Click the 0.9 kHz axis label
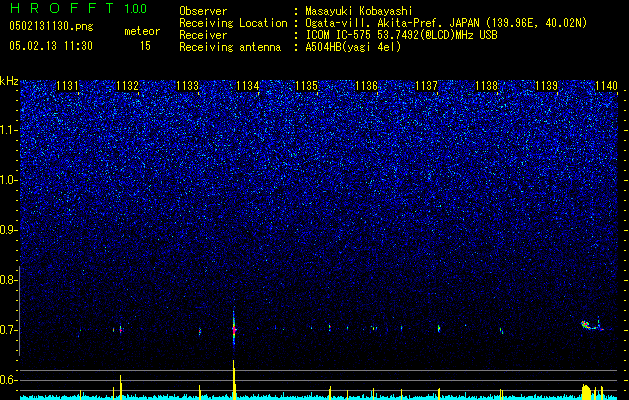This screenshot has height=400, width=629. (x=8, y=230)
